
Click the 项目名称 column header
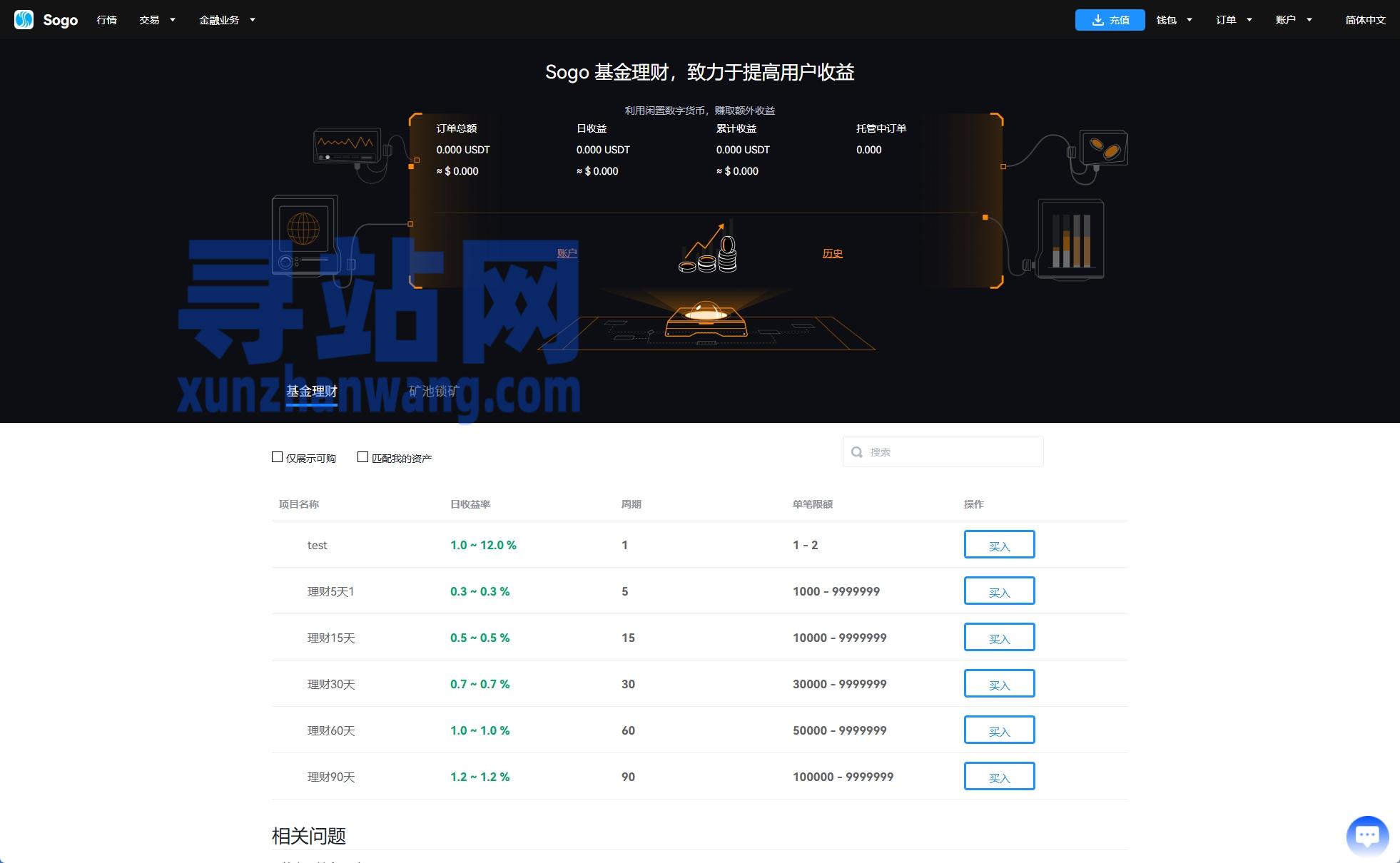click(299, 504)
